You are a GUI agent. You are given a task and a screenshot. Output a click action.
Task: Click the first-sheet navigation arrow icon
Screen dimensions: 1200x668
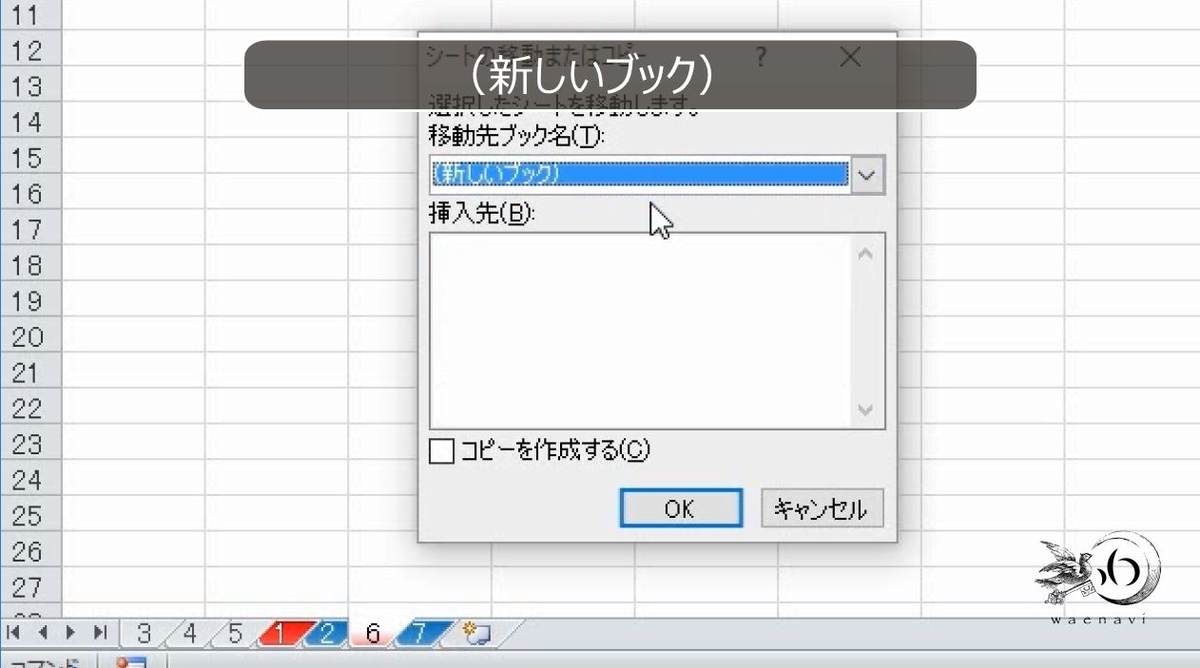point(11,634)
